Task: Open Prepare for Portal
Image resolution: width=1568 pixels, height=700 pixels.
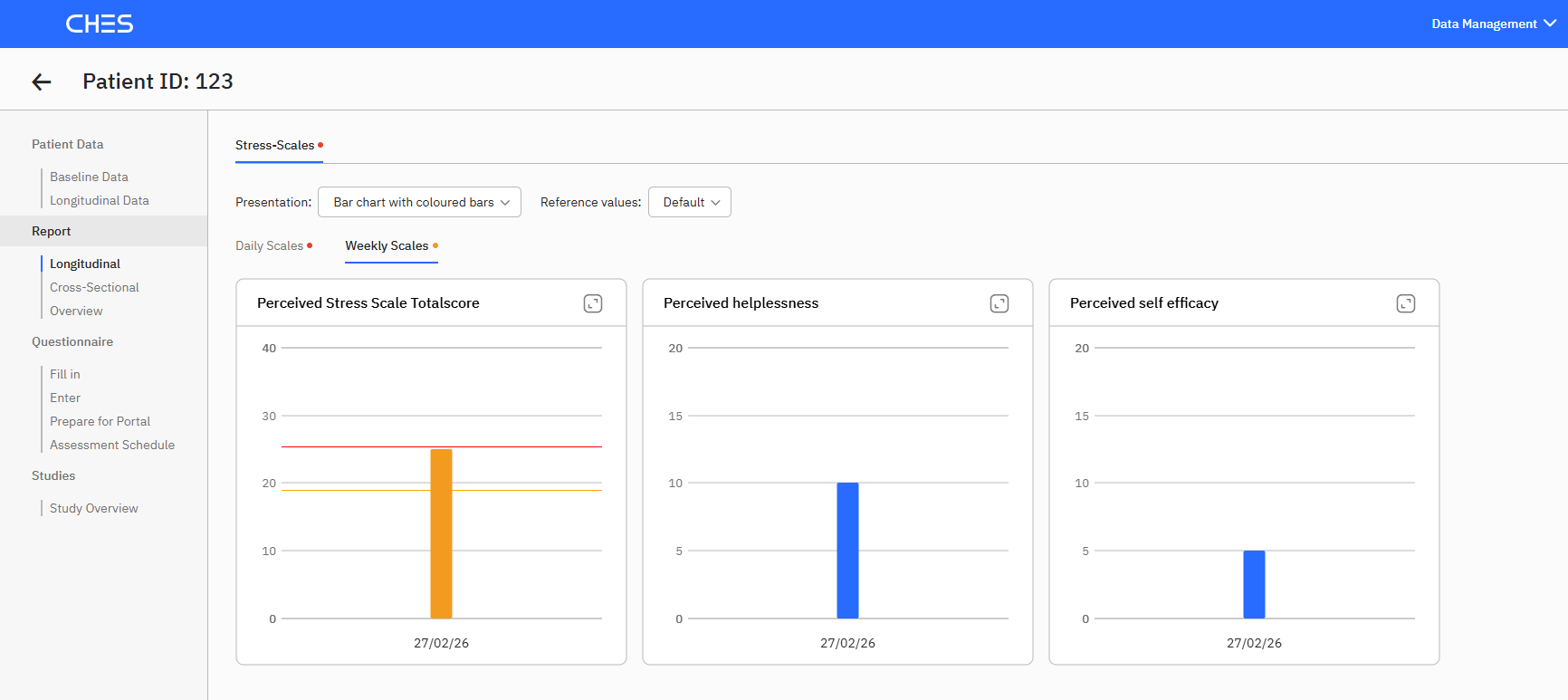Action: [x=100, y=421]
